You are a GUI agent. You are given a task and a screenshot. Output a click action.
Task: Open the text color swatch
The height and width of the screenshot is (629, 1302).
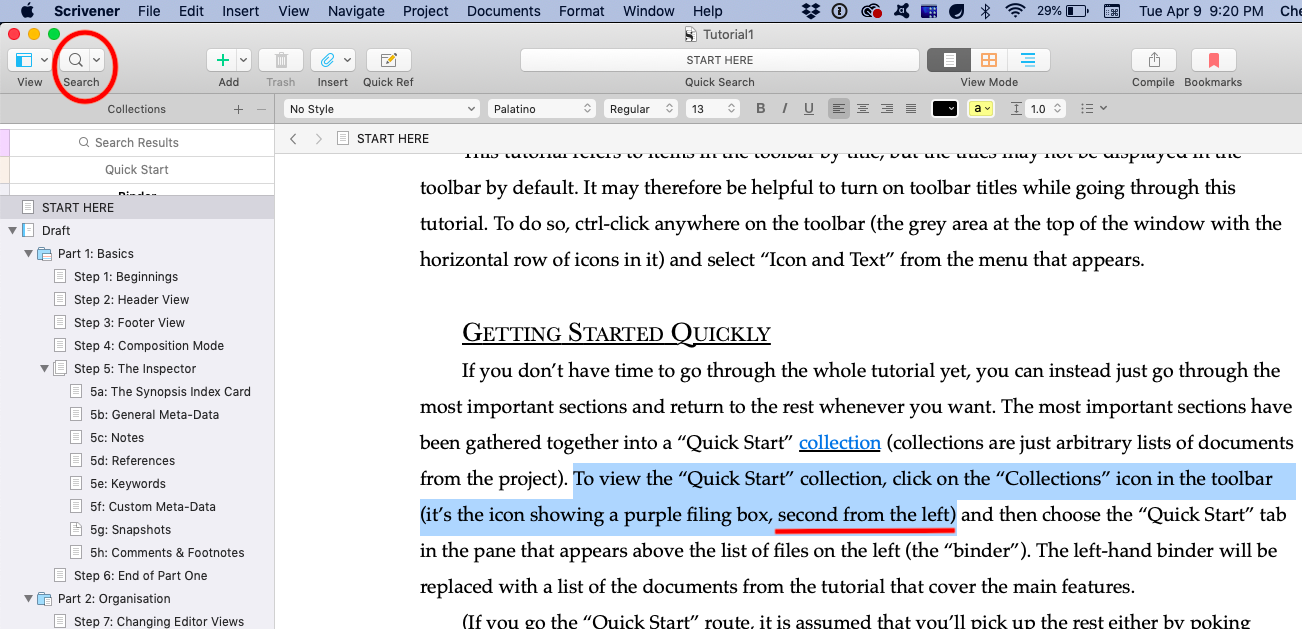[944, 108]
